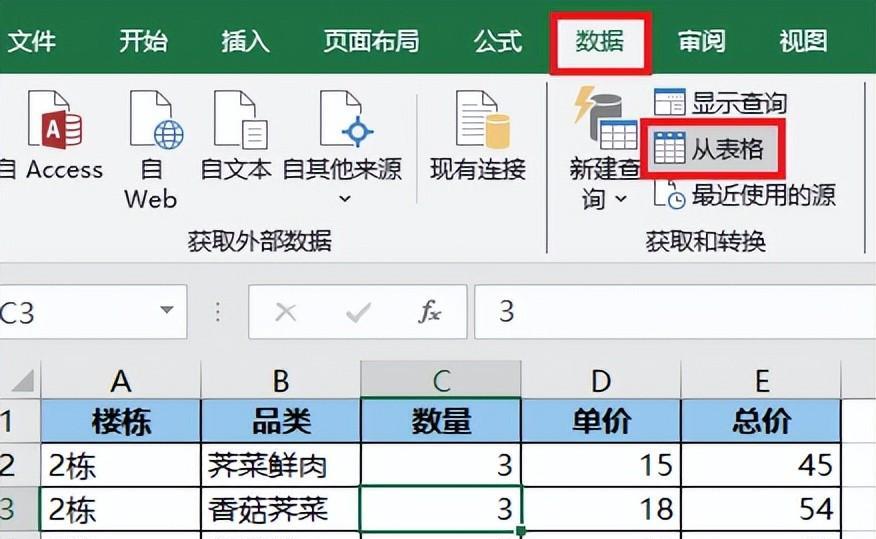Click the 总价 header cell
This screenshot has width=876, height=539.
tap(761, 421)
